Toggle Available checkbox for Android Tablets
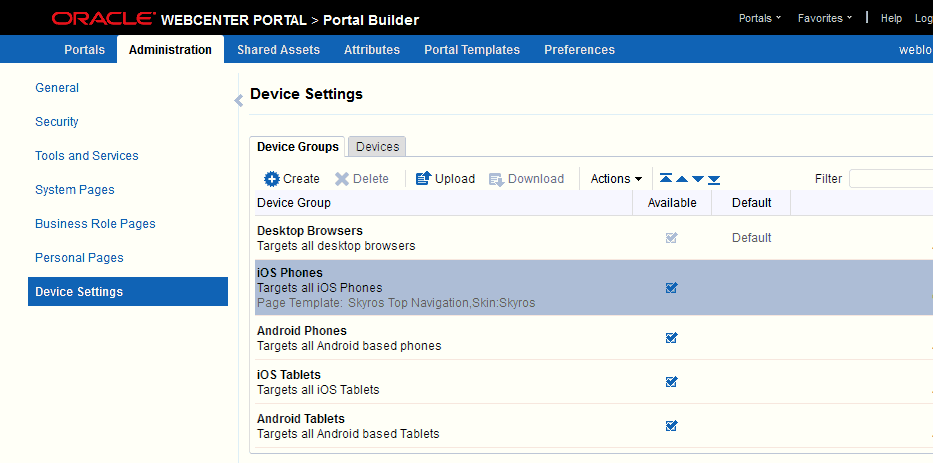 click(x=671, y=426)
